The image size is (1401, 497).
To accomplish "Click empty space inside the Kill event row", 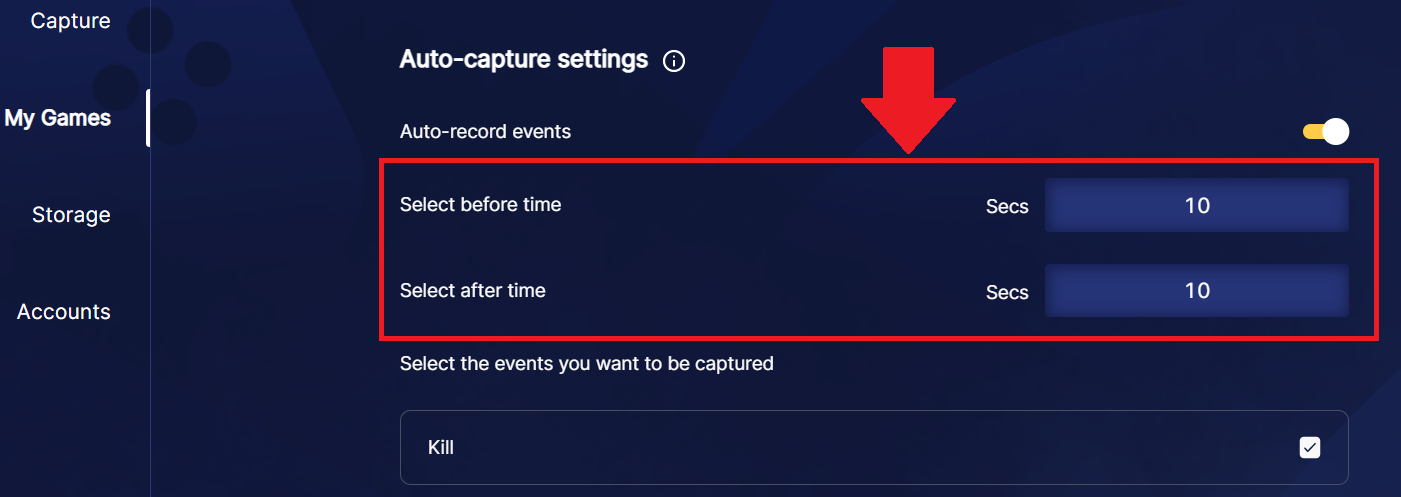I will pyautogui.click(x=850, y=447).
